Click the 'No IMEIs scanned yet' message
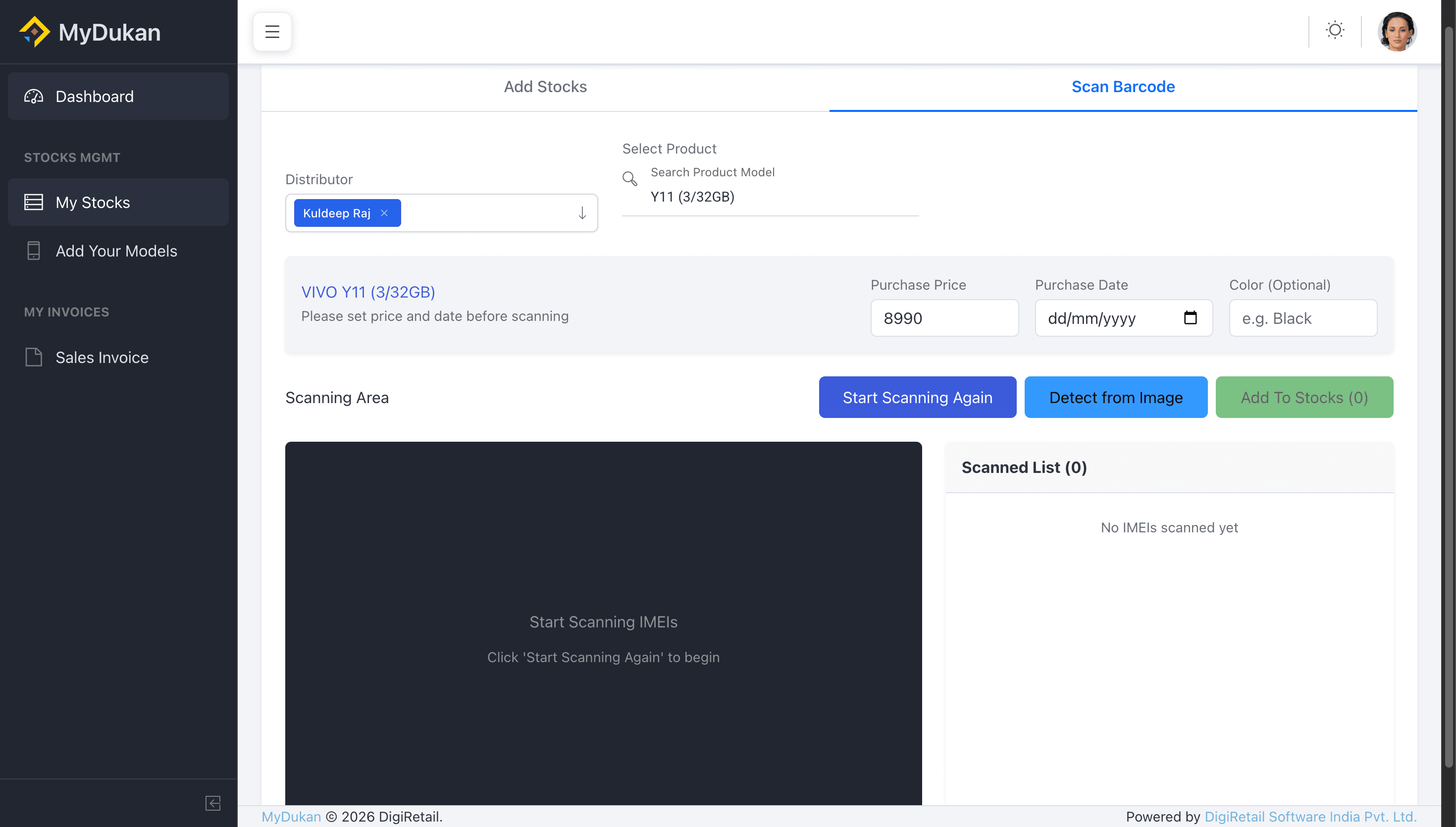 click(1169, 528)
